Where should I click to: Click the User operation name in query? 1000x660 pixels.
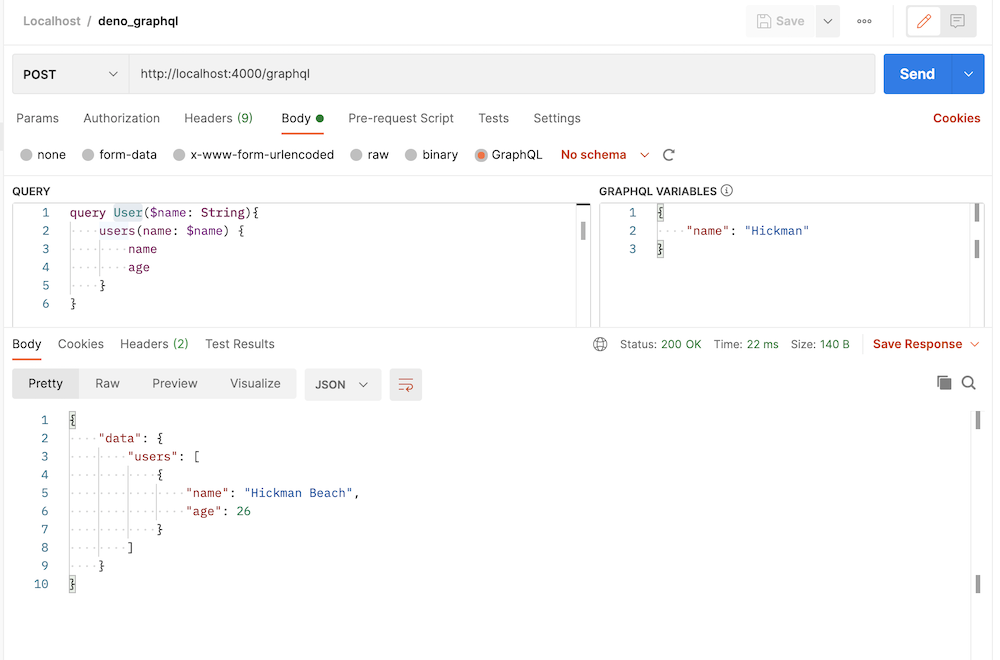(x=128, y=212)
